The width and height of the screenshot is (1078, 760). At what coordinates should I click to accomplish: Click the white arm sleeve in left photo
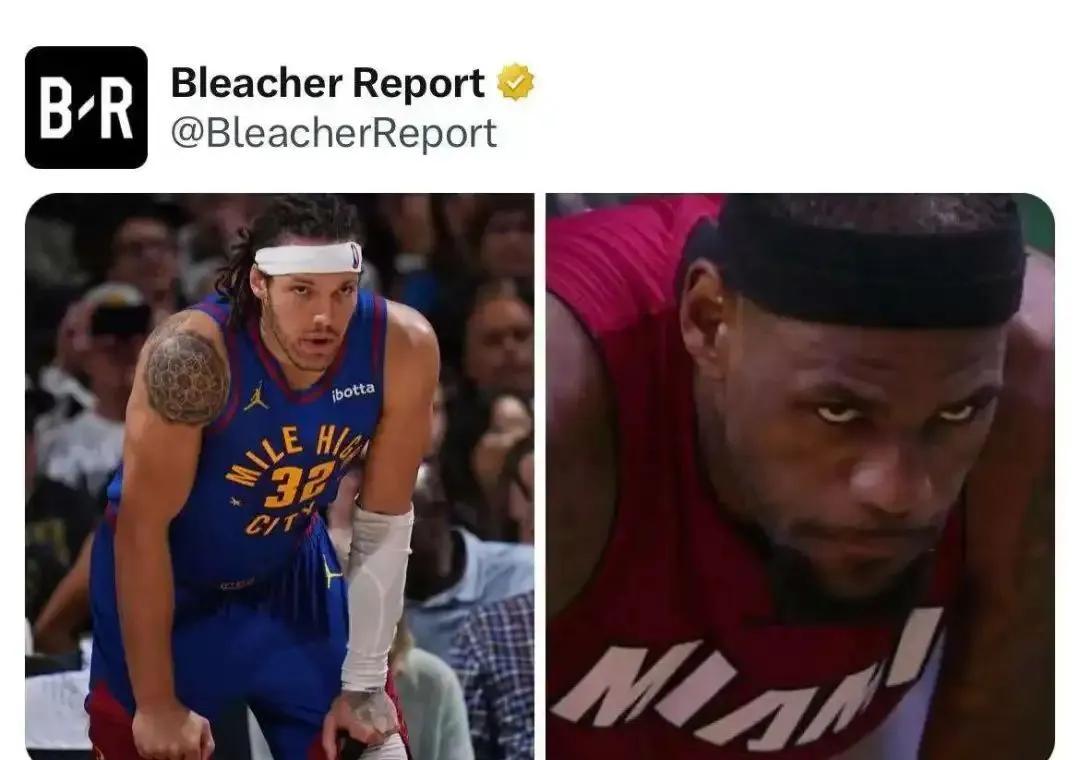pos(375,597)
